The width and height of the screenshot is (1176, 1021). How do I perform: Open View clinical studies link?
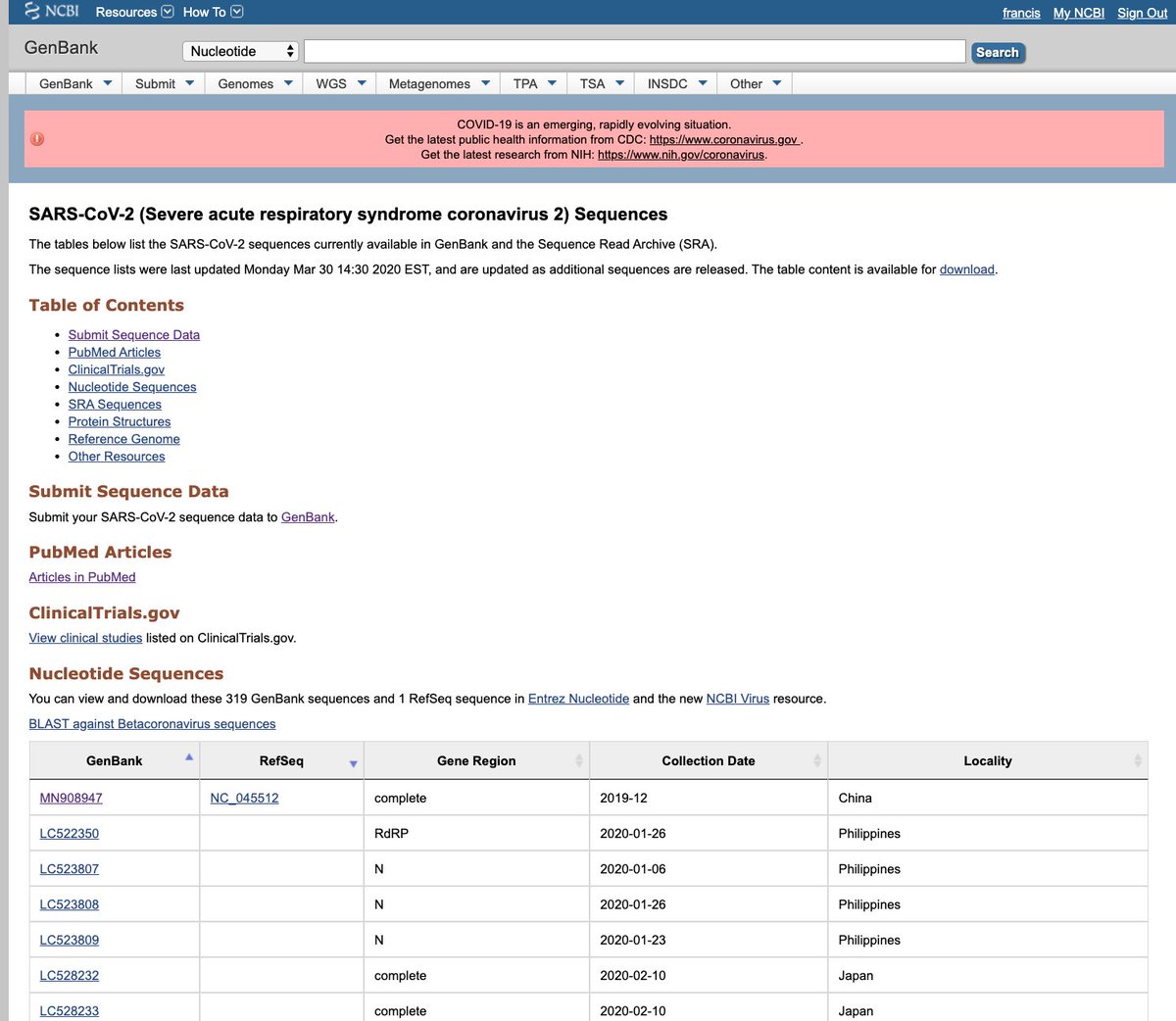(x=85, y=638)
